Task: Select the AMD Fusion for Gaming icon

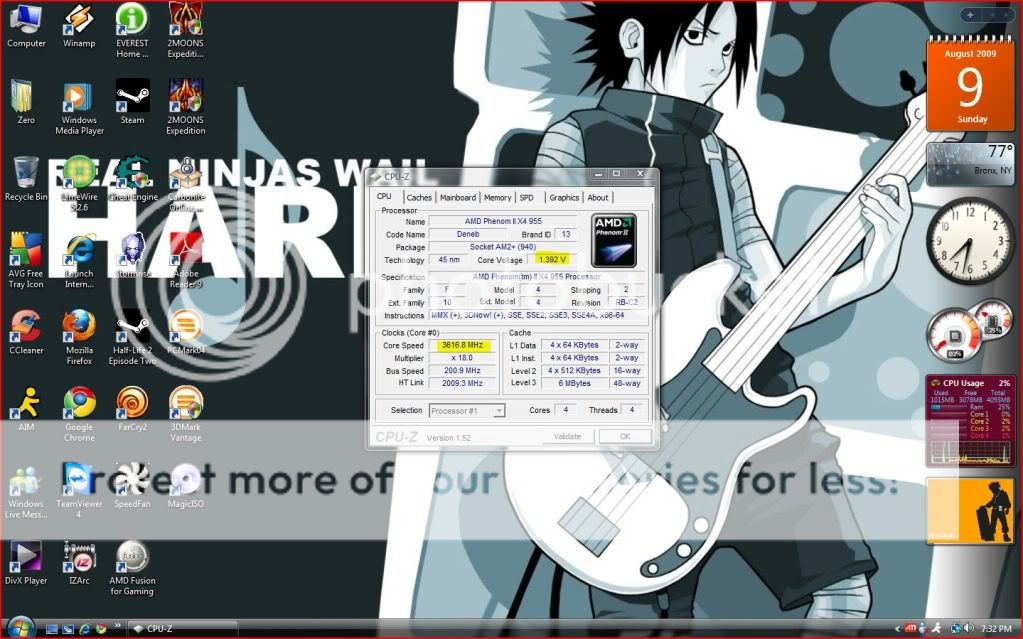Action: (x=132, y=568)
